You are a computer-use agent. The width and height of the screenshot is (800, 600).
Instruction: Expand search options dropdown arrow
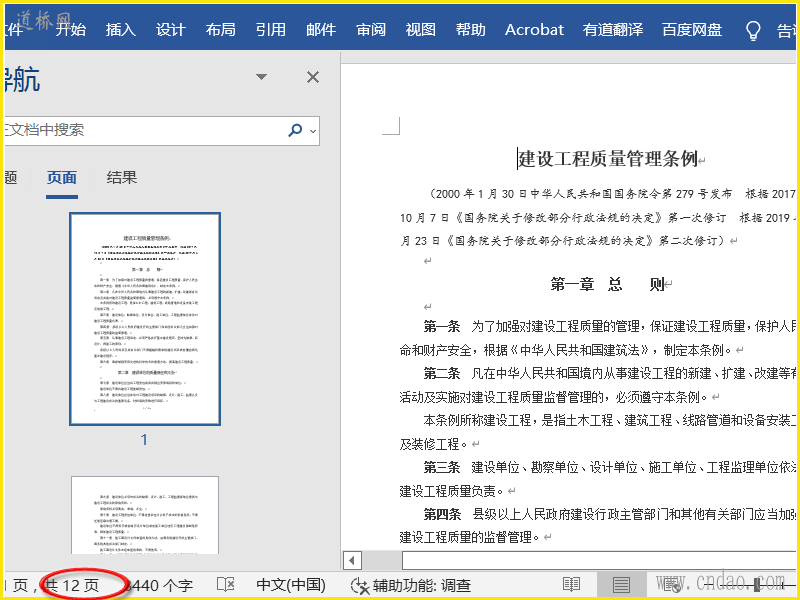coord(313,131)
